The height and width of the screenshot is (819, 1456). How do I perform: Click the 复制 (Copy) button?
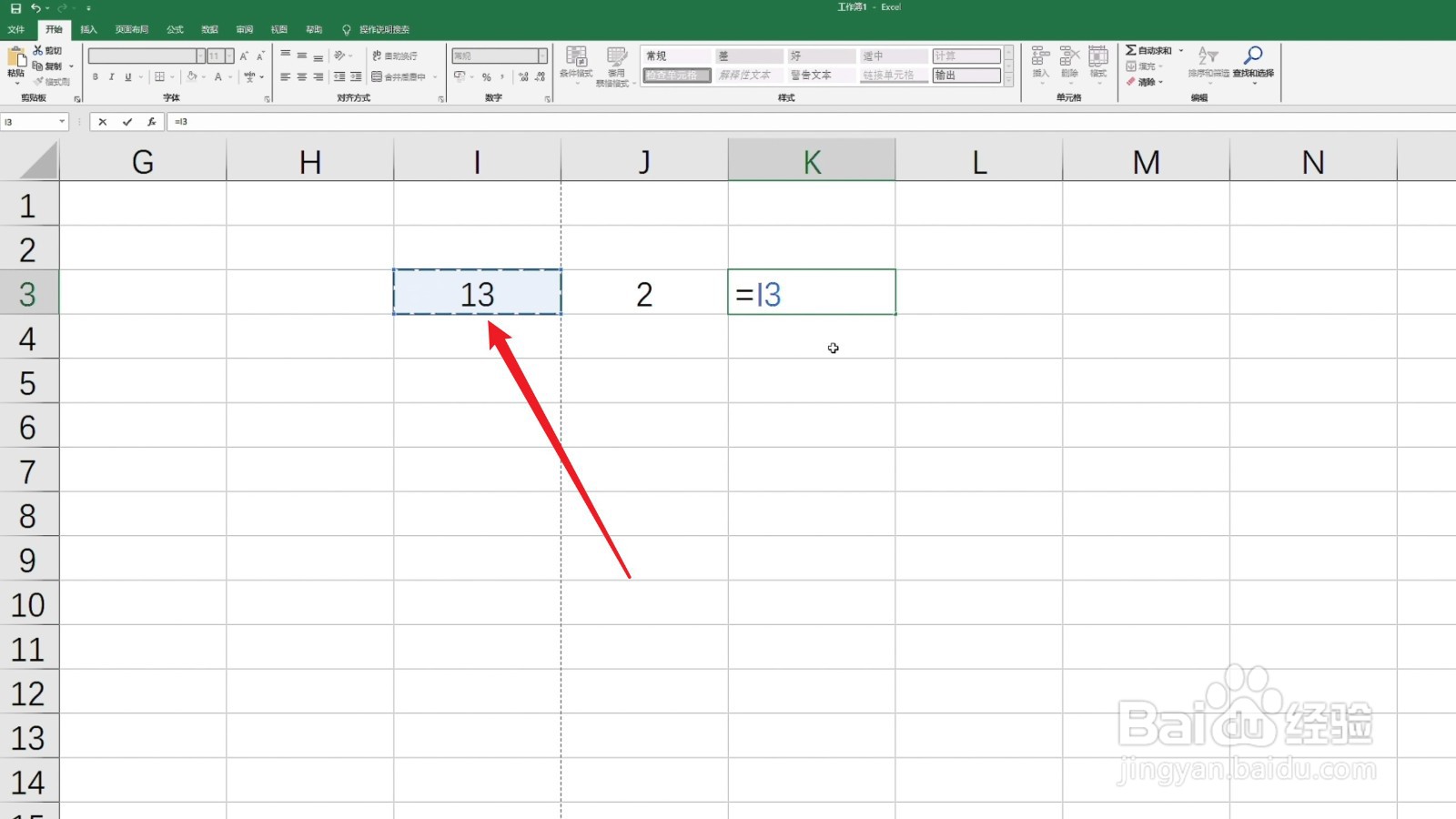pyautogui.click(x=47, y=66)
